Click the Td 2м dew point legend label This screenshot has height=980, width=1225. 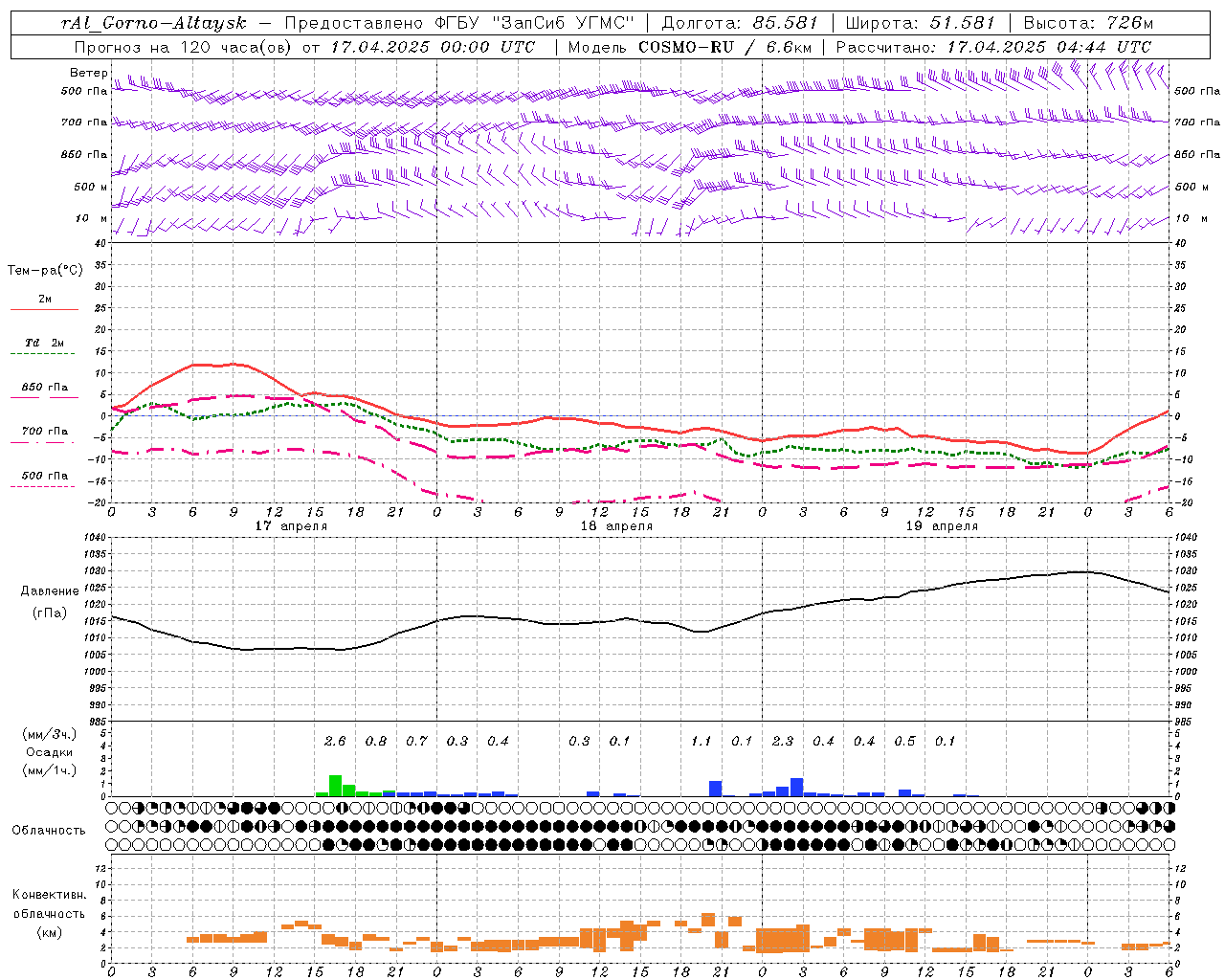click(45, 343)
